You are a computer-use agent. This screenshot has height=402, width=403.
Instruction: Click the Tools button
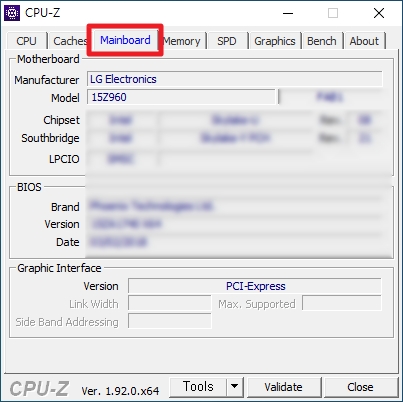[x=198, y=387]
